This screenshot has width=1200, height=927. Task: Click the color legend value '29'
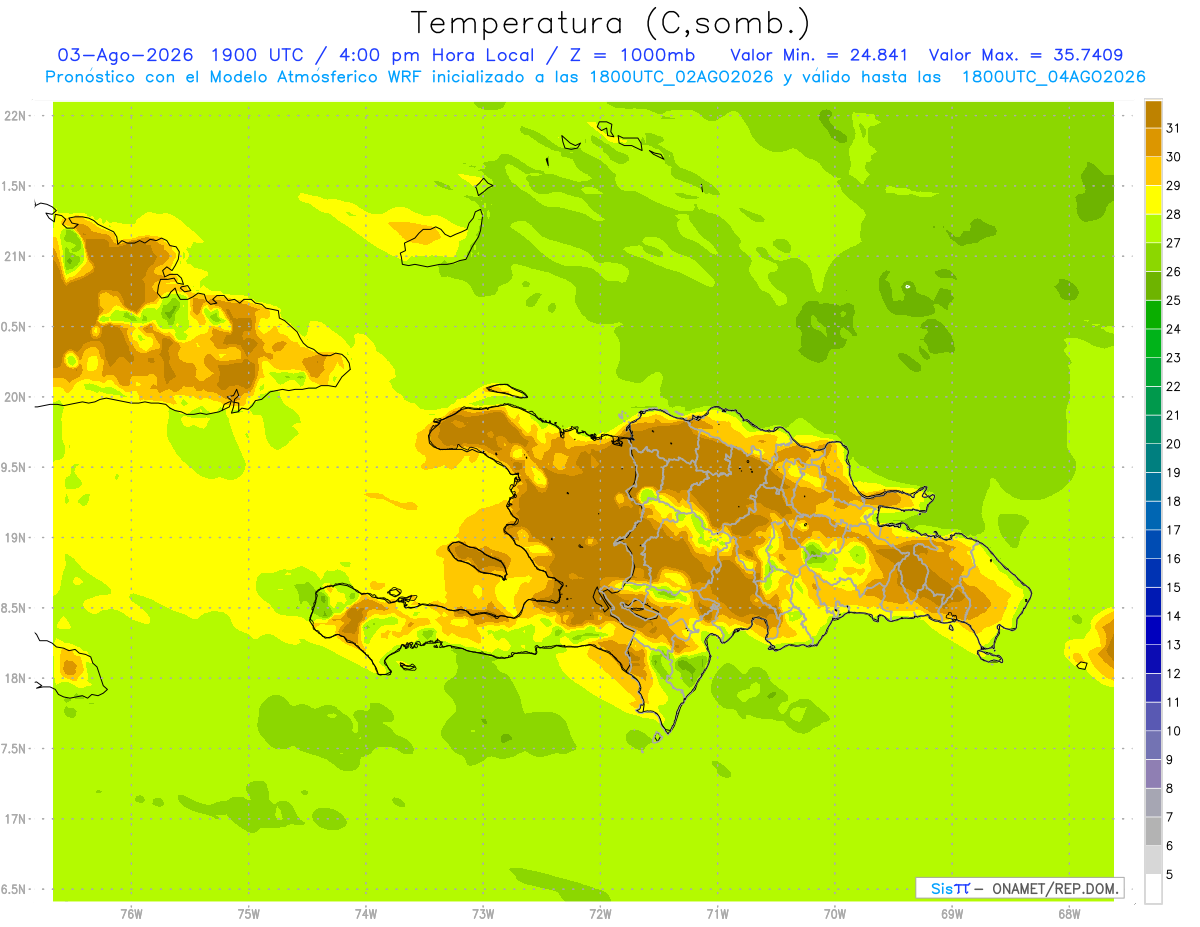(1173, 185)
